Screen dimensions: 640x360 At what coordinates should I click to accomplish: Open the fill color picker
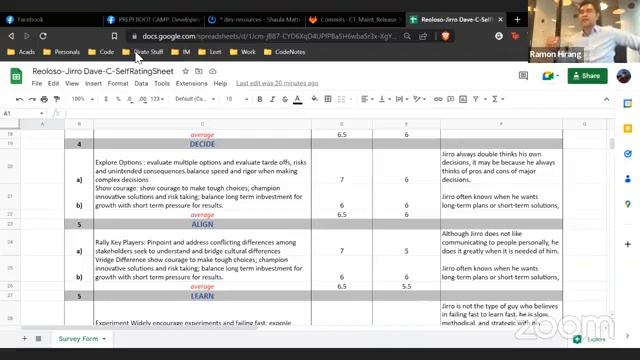point(314,99)
